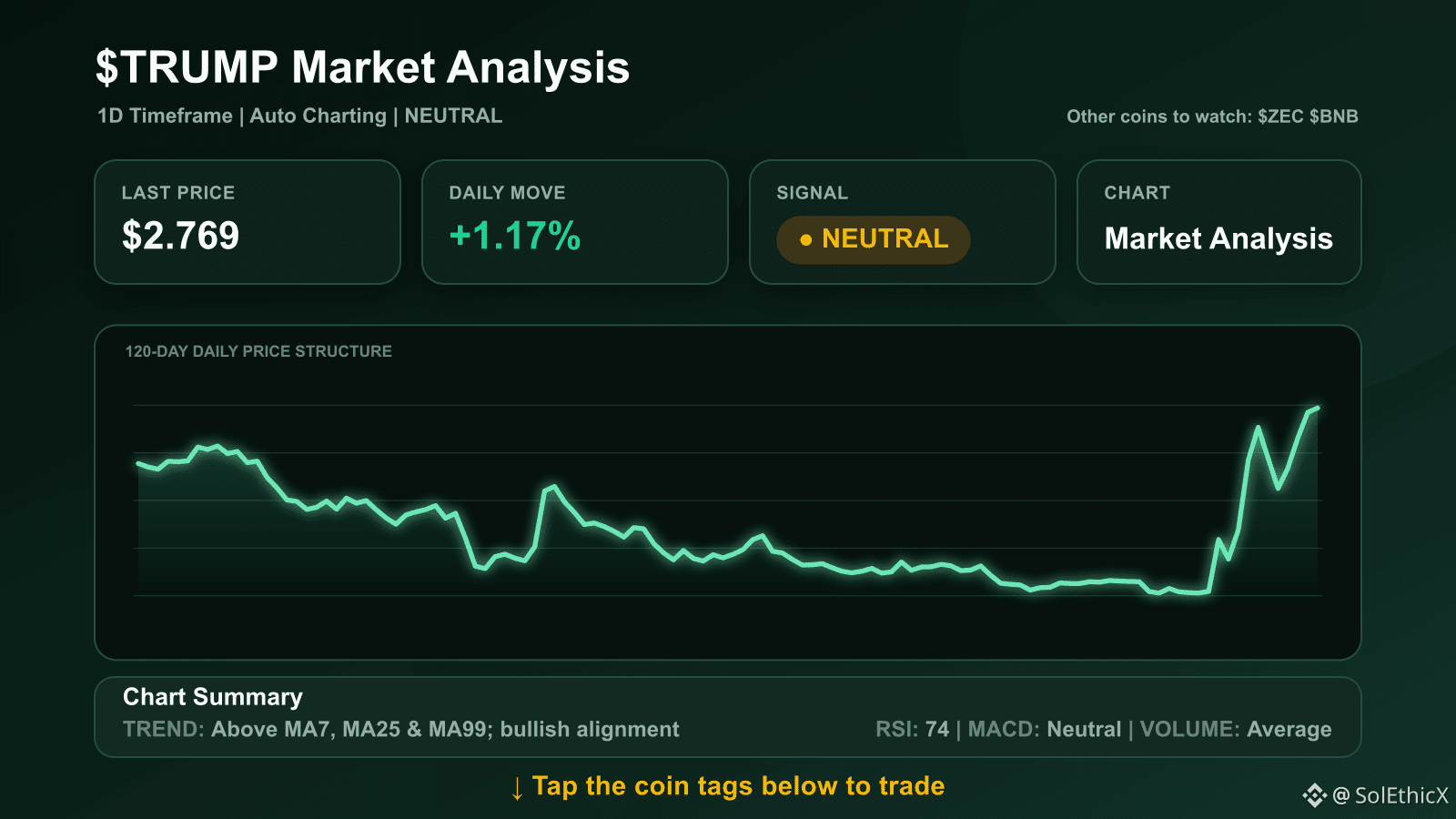Click the $BNB coin tag
The image size is (1456, 819).
tap(1334, 116)
